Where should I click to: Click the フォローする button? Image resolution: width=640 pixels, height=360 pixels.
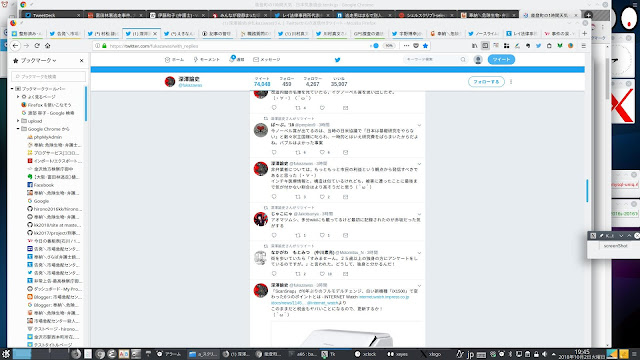pos(486,82)
